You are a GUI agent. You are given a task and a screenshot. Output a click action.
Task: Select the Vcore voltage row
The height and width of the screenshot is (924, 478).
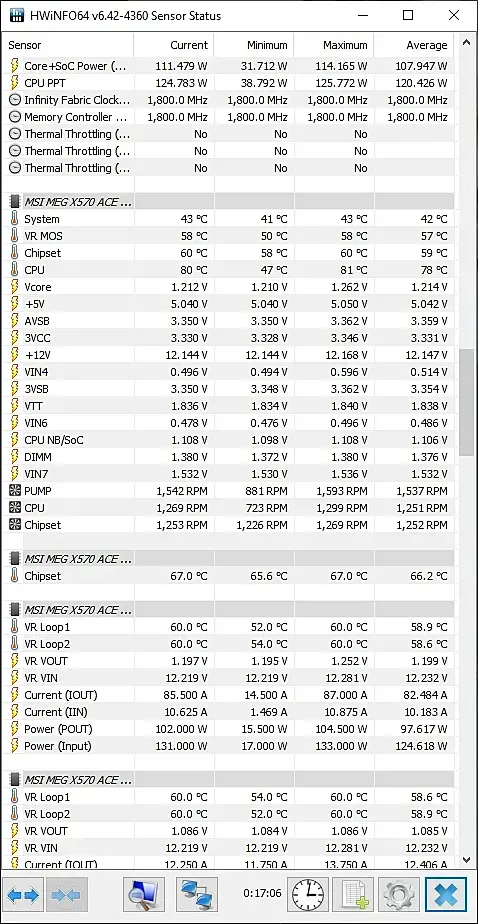tap(229, 287)
